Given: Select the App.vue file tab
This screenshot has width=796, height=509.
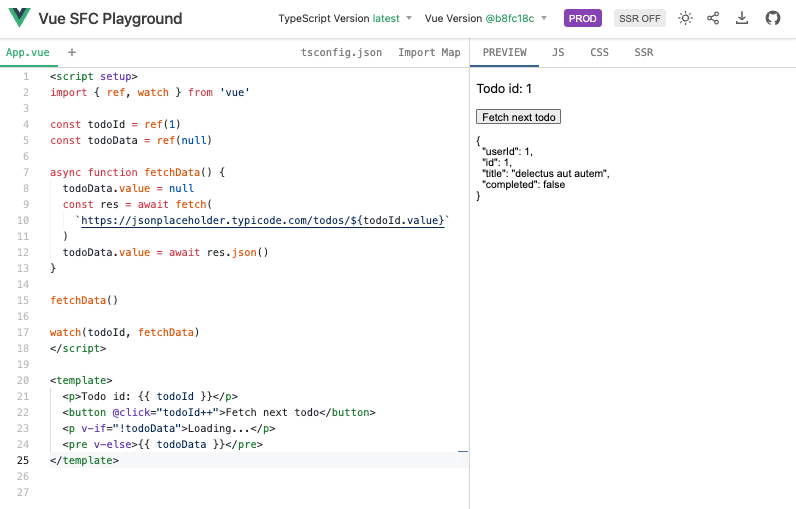Looking at the screenshot, I should 28,52.
